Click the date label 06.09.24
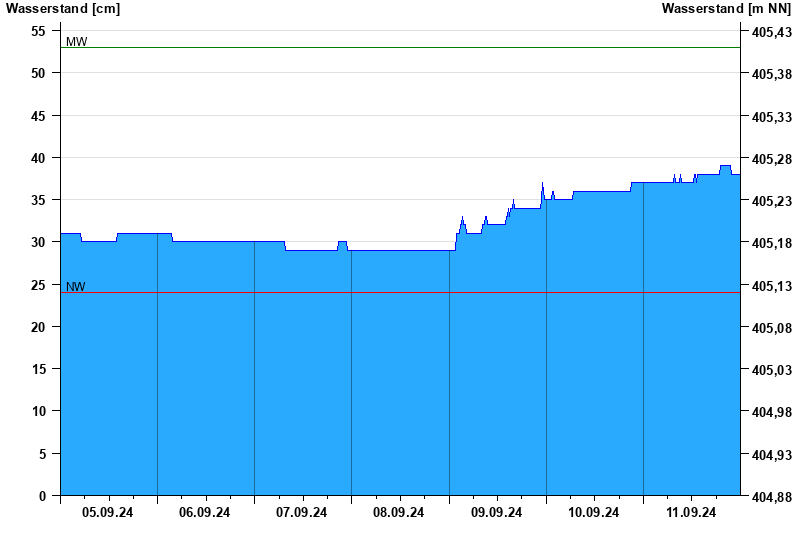Screen dimensions: 800x550 pyautogui.click(x=204, y=512)
